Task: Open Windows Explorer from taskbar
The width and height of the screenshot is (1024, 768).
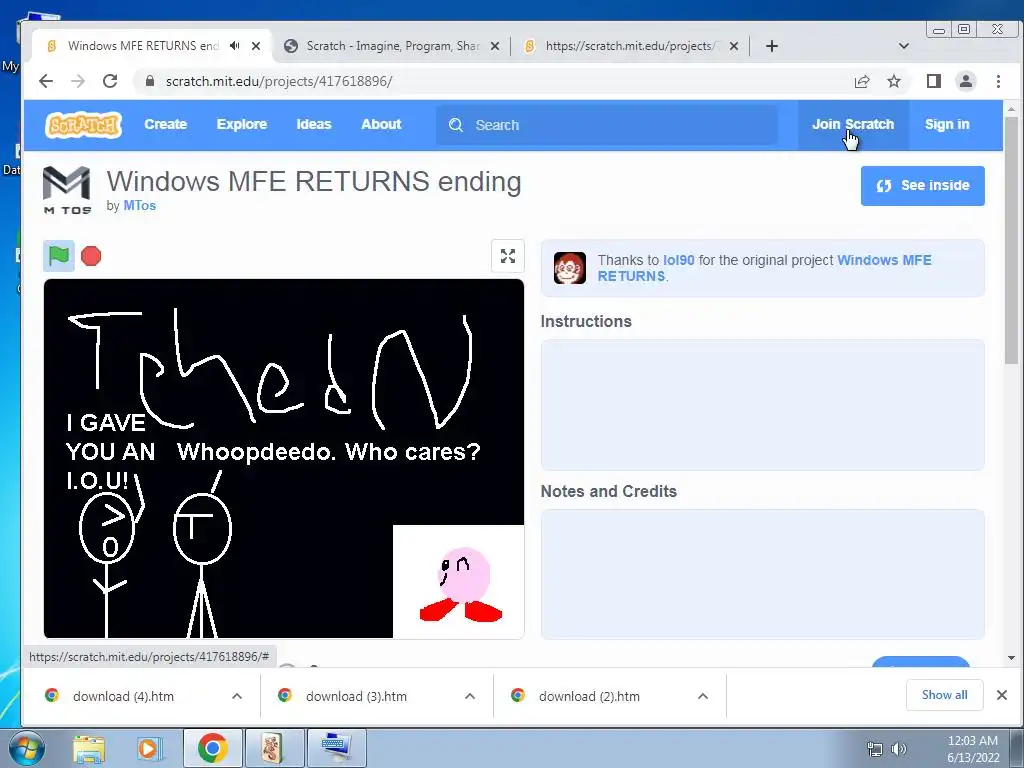Action: (x=89, y=748)
